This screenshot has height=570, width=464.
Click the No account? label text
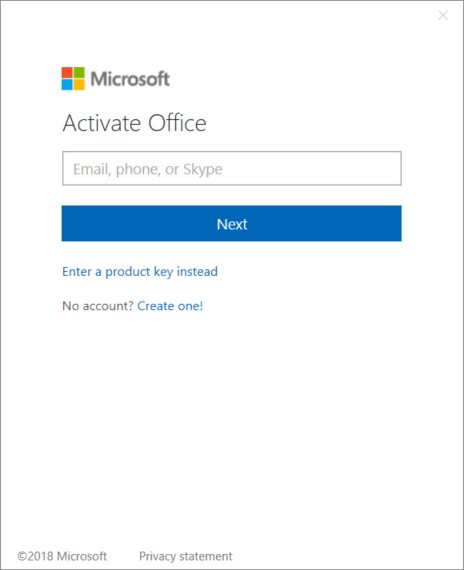tap(98, 306)
